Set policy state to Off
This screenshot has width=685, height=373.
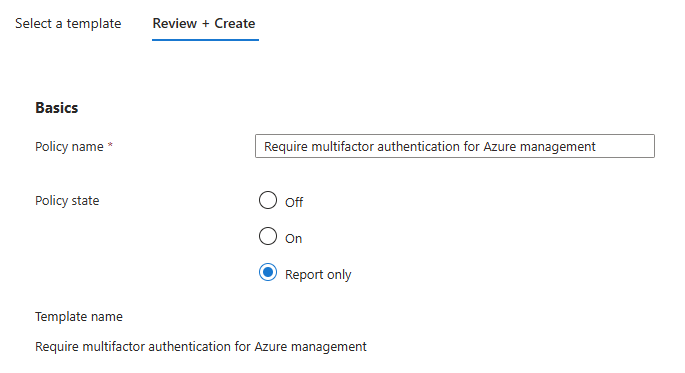click(268, 200)
